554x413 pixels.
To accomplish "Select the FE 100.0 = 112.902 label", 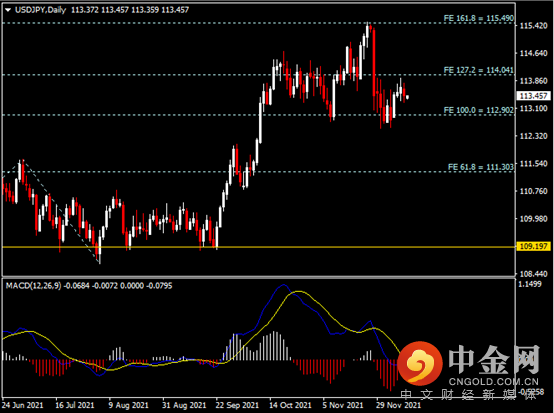I will tap(478, 110).
